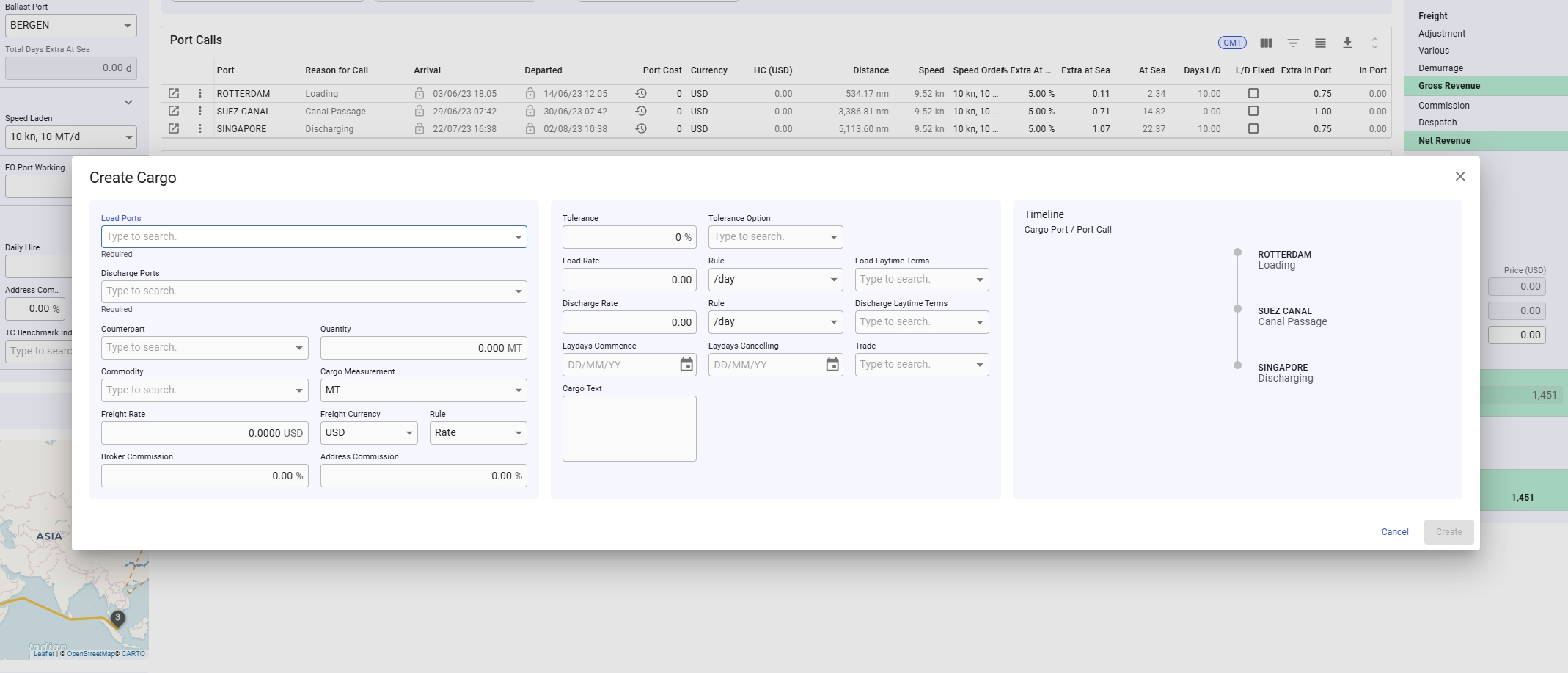The width and height of the screenshot is (1568, 673).
Task: Enable L/D Fixed for SINGAPORE row
Action: click(x=1253, y=128)
